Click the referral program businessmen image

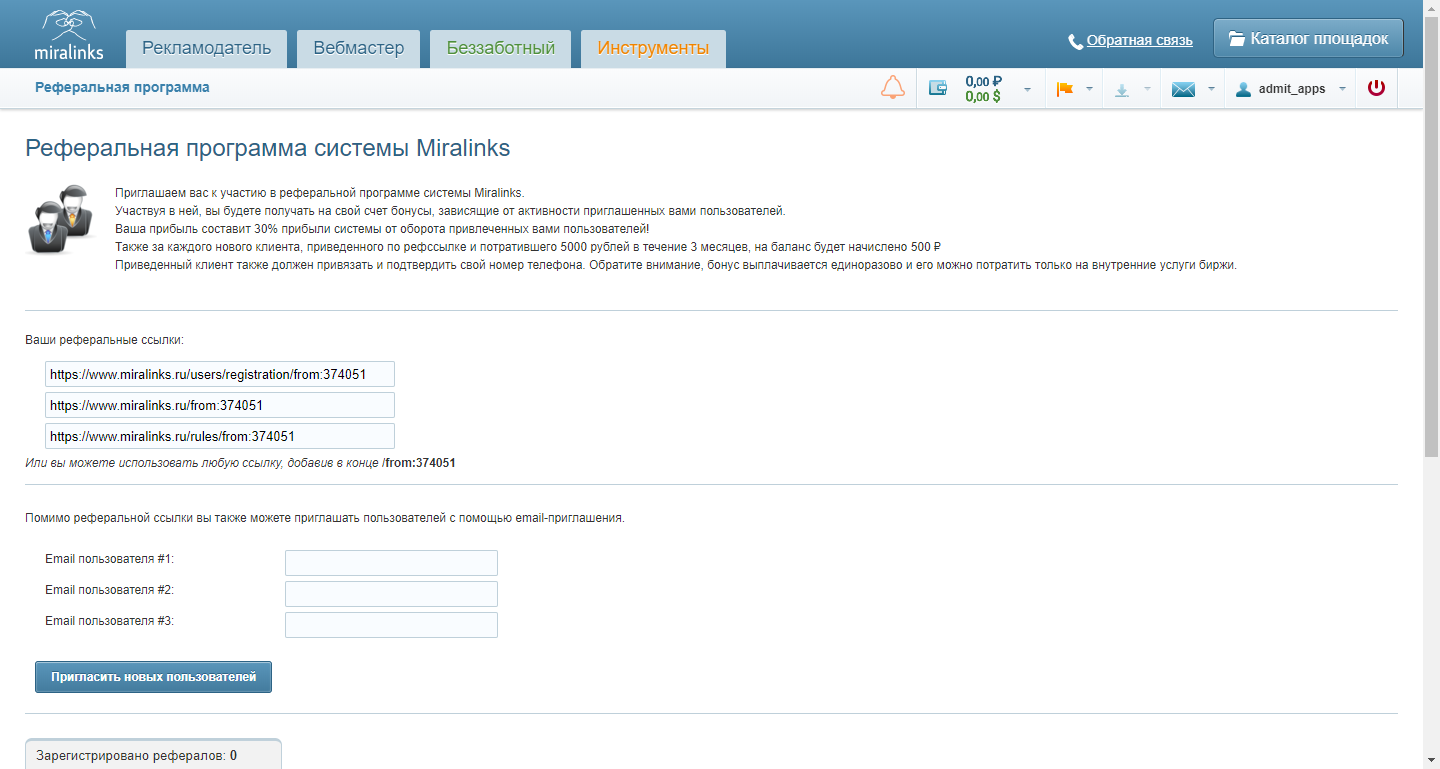(x=59, y=219)
